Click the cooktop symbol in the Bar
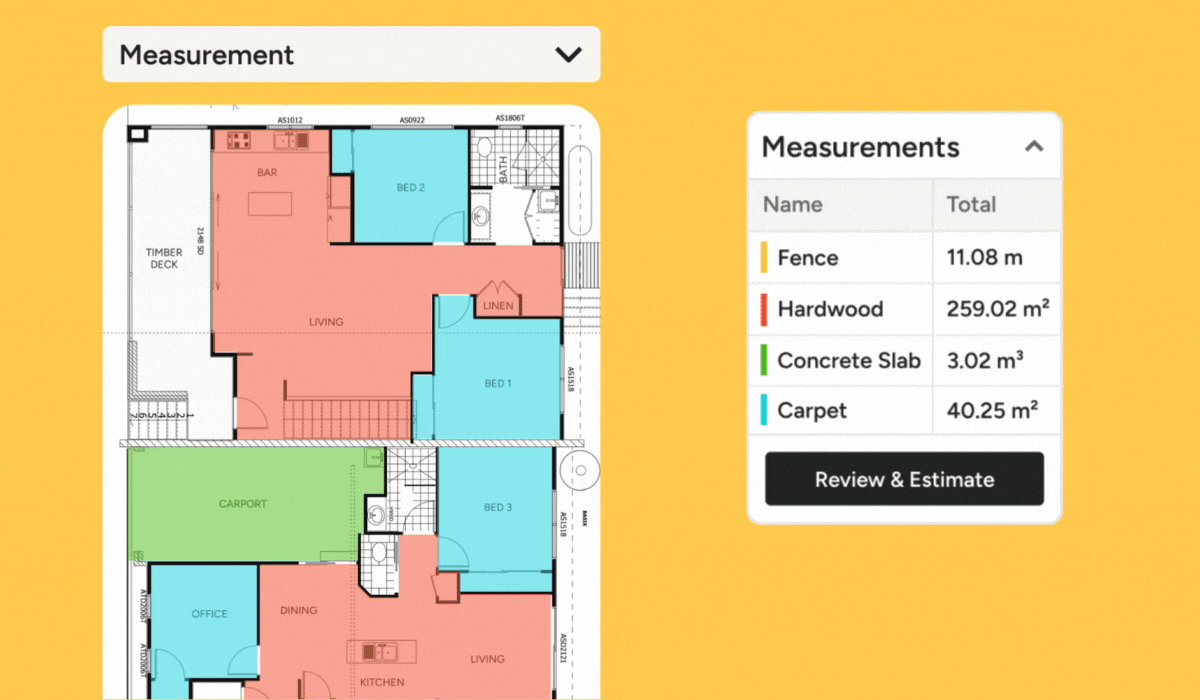This screenshot has height=700, width=1200. tap(241, 141)
